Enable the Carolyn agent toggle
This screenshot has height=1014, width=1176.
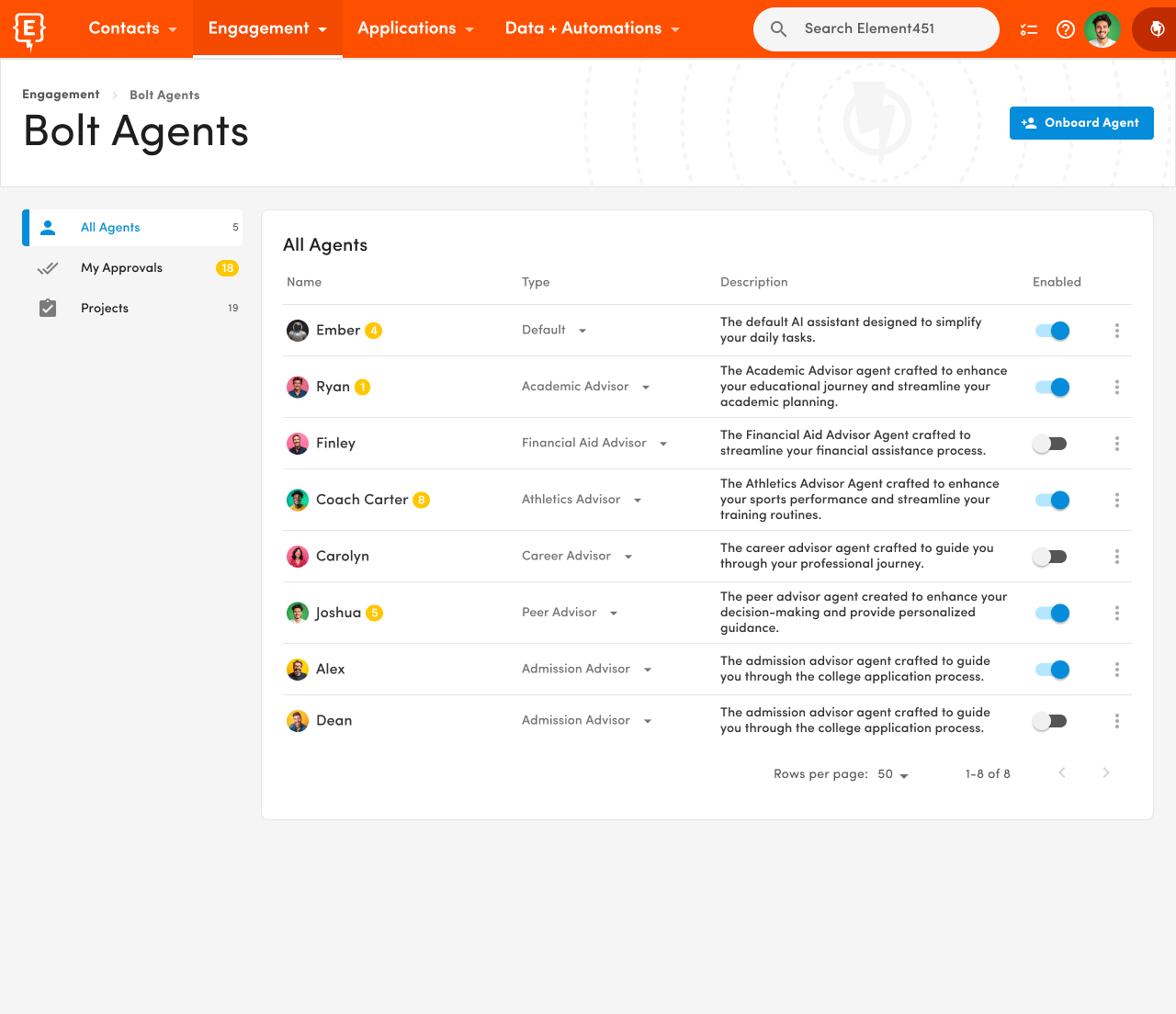point(1051,557)
